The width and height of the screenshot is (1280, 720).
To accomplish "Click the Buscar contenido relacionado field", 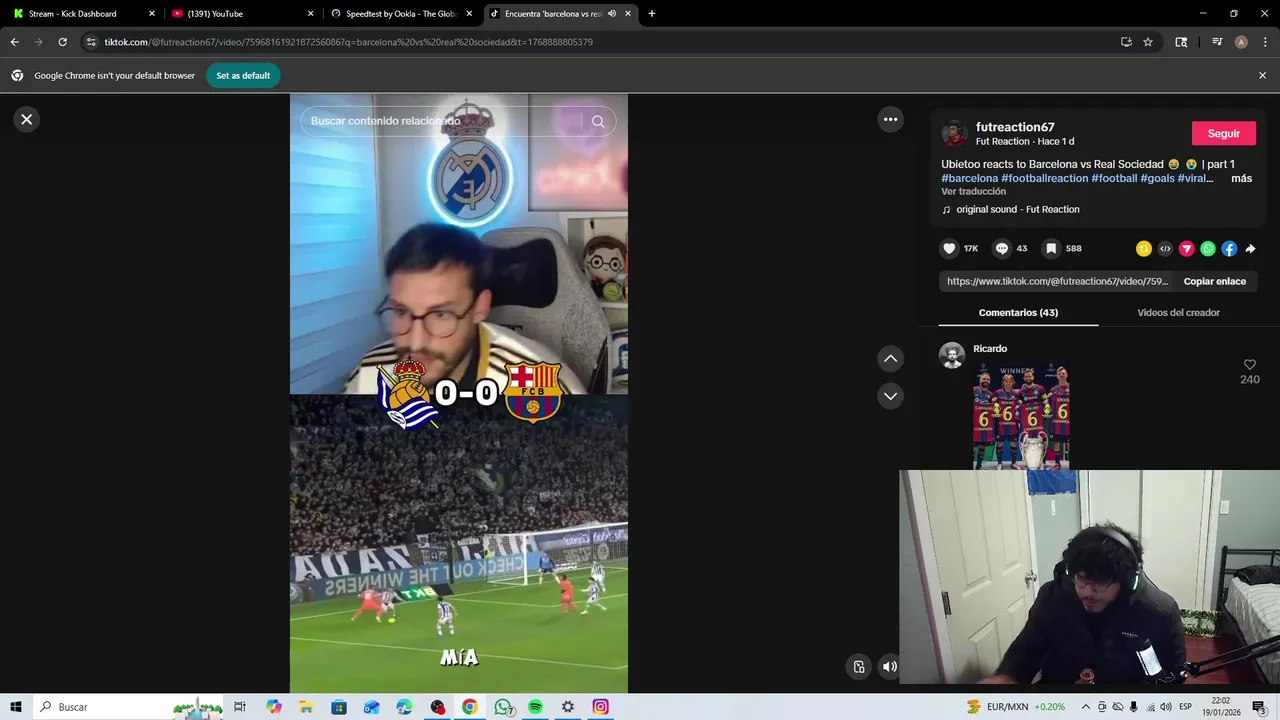I will coord(440,121).
